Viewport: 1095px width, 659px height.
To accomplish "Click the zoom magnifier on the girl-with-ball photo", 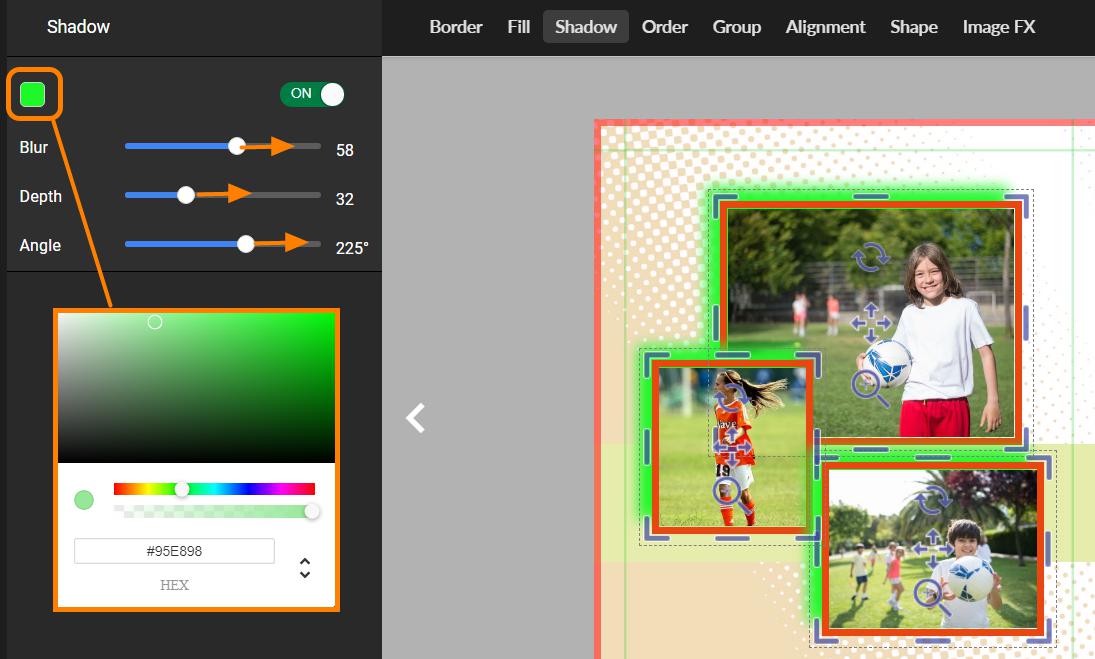I will coord(870,388).
